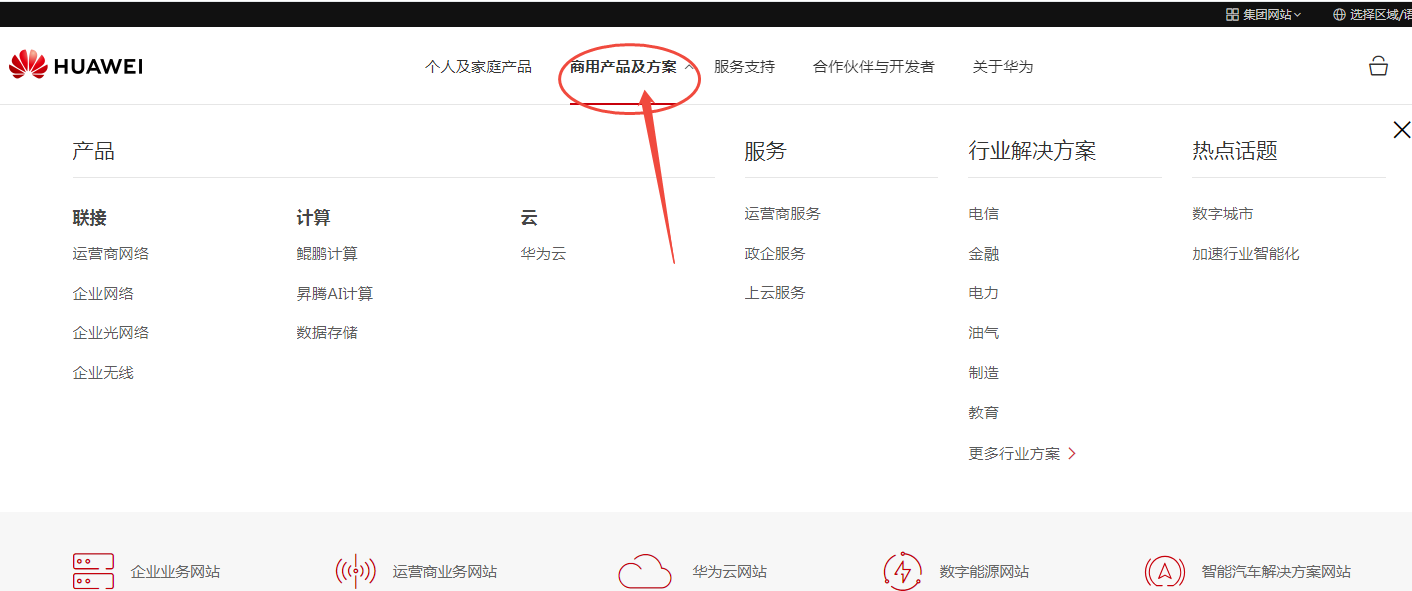The width and height of the screenshot is (1412, 591).
Task: Select 教育 industry solution
Action: [x=984, y=412]
